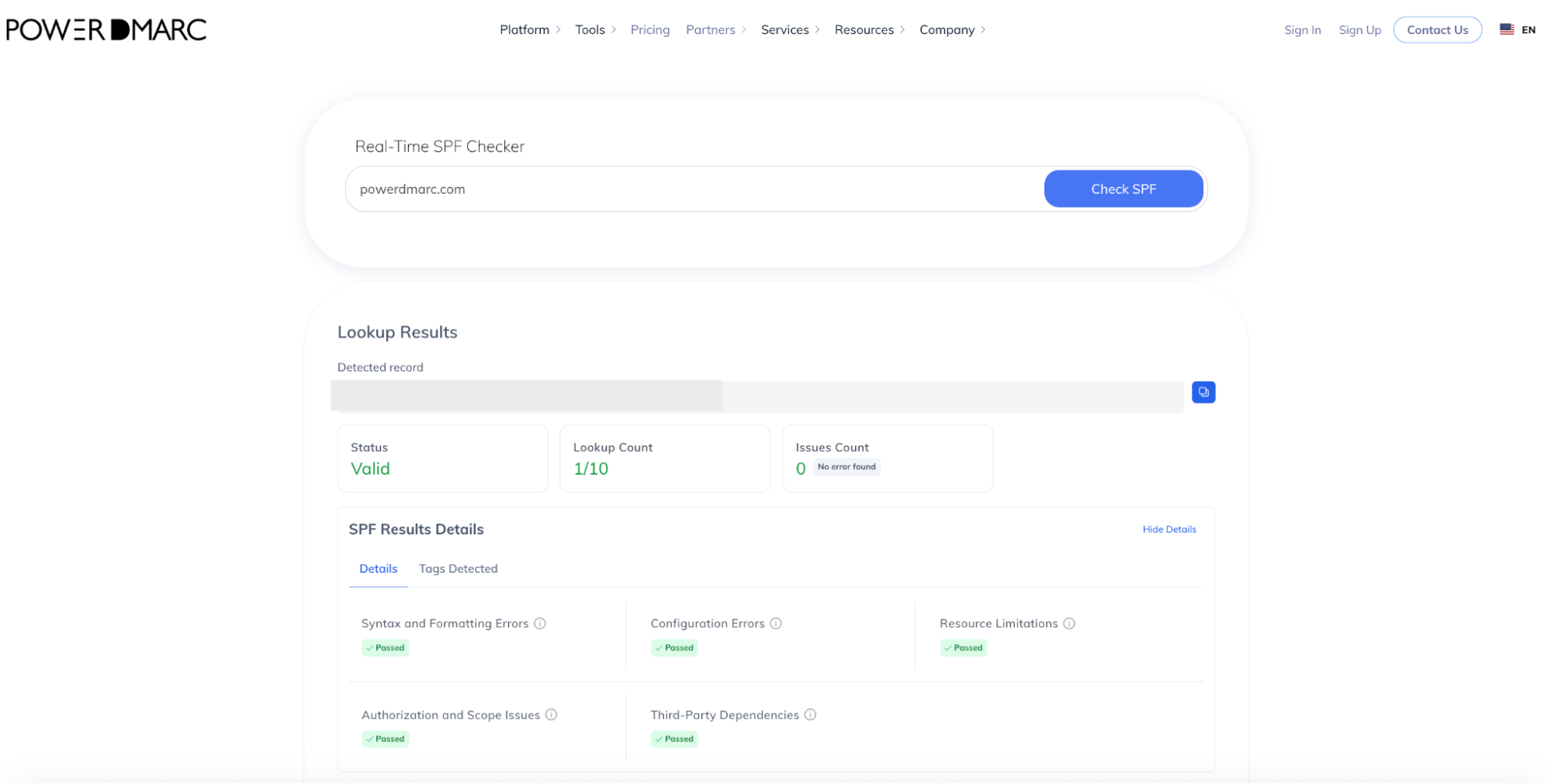This screenshot has width=1551, height=784.
Task: Click Passed badge under Configuration Errors
Action: point(674,648)
